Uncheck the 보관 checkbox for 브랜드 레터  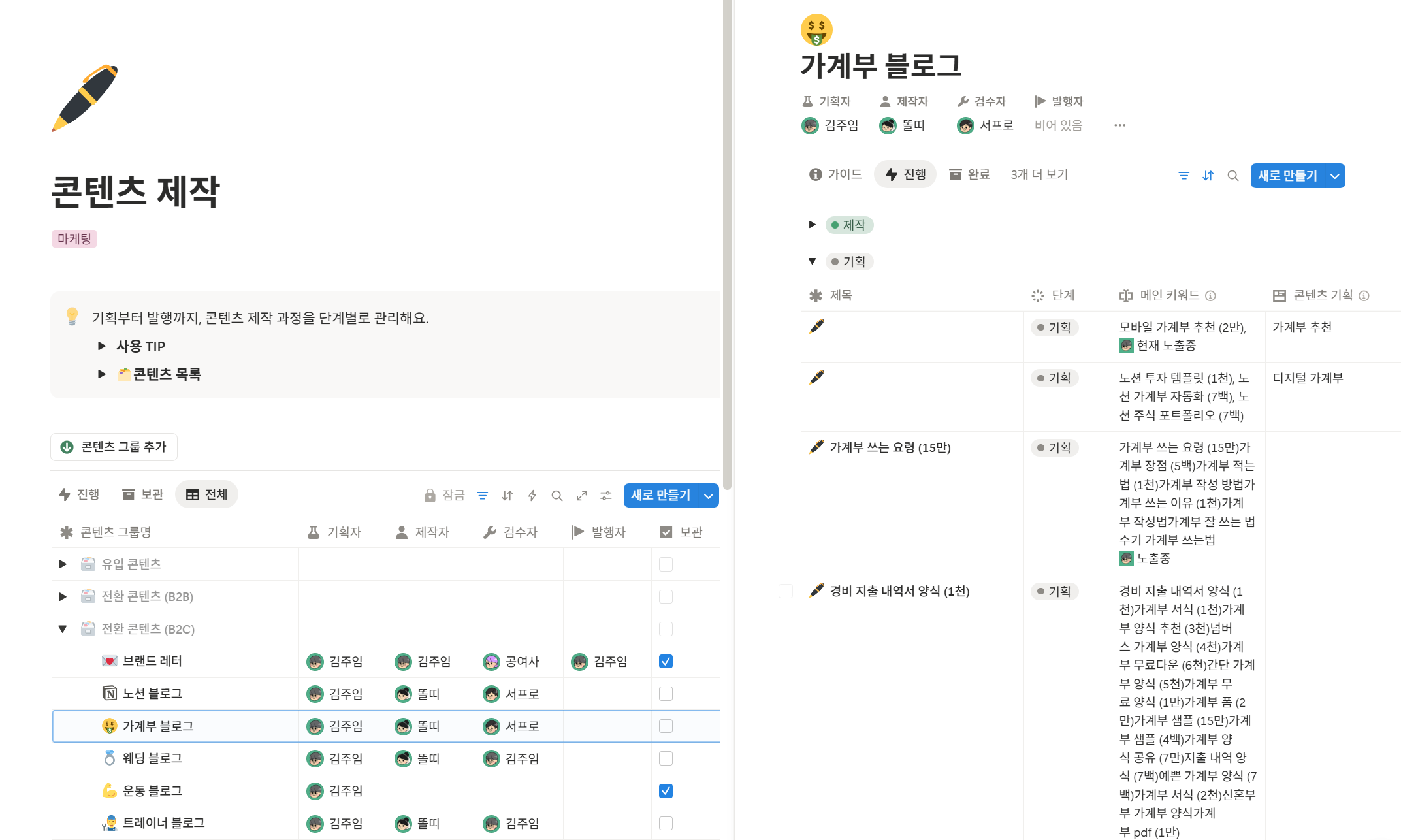666,662
